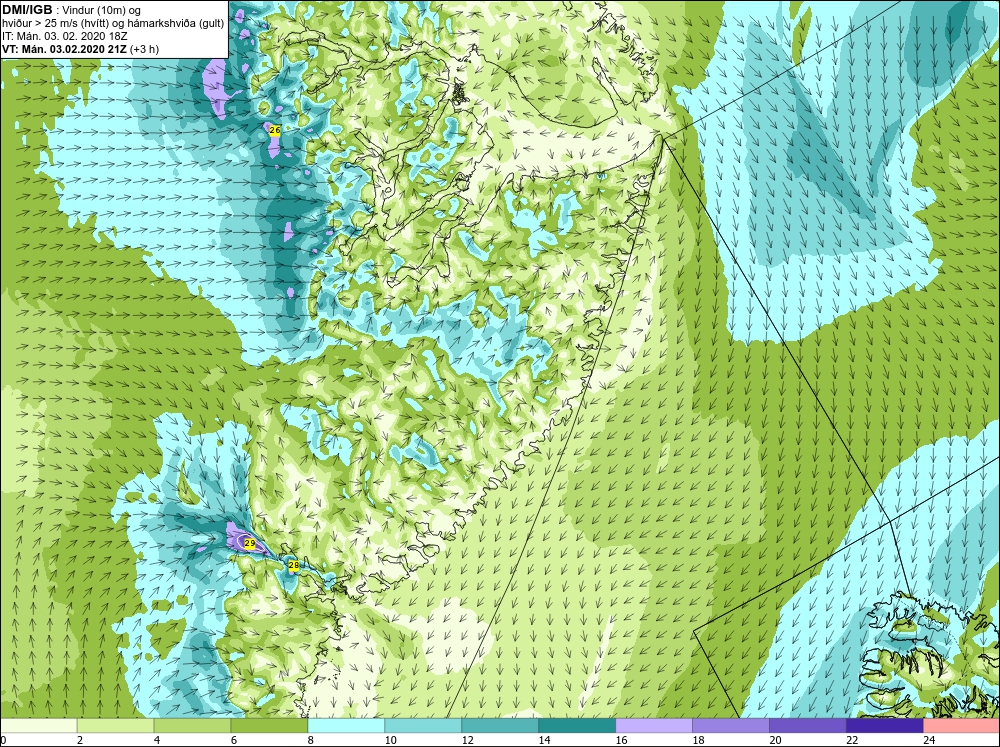Click the legend scale value 12

[467, 740]
